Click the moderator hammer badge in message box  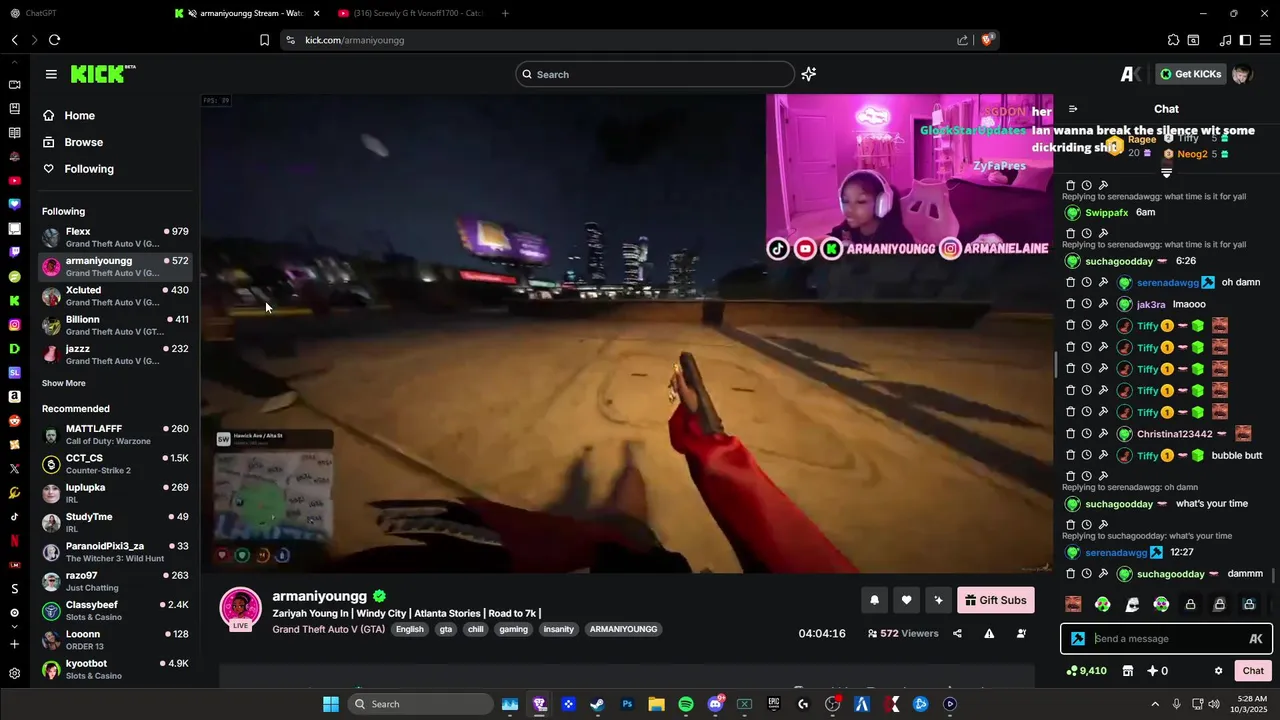click(x=1078, y=639)
